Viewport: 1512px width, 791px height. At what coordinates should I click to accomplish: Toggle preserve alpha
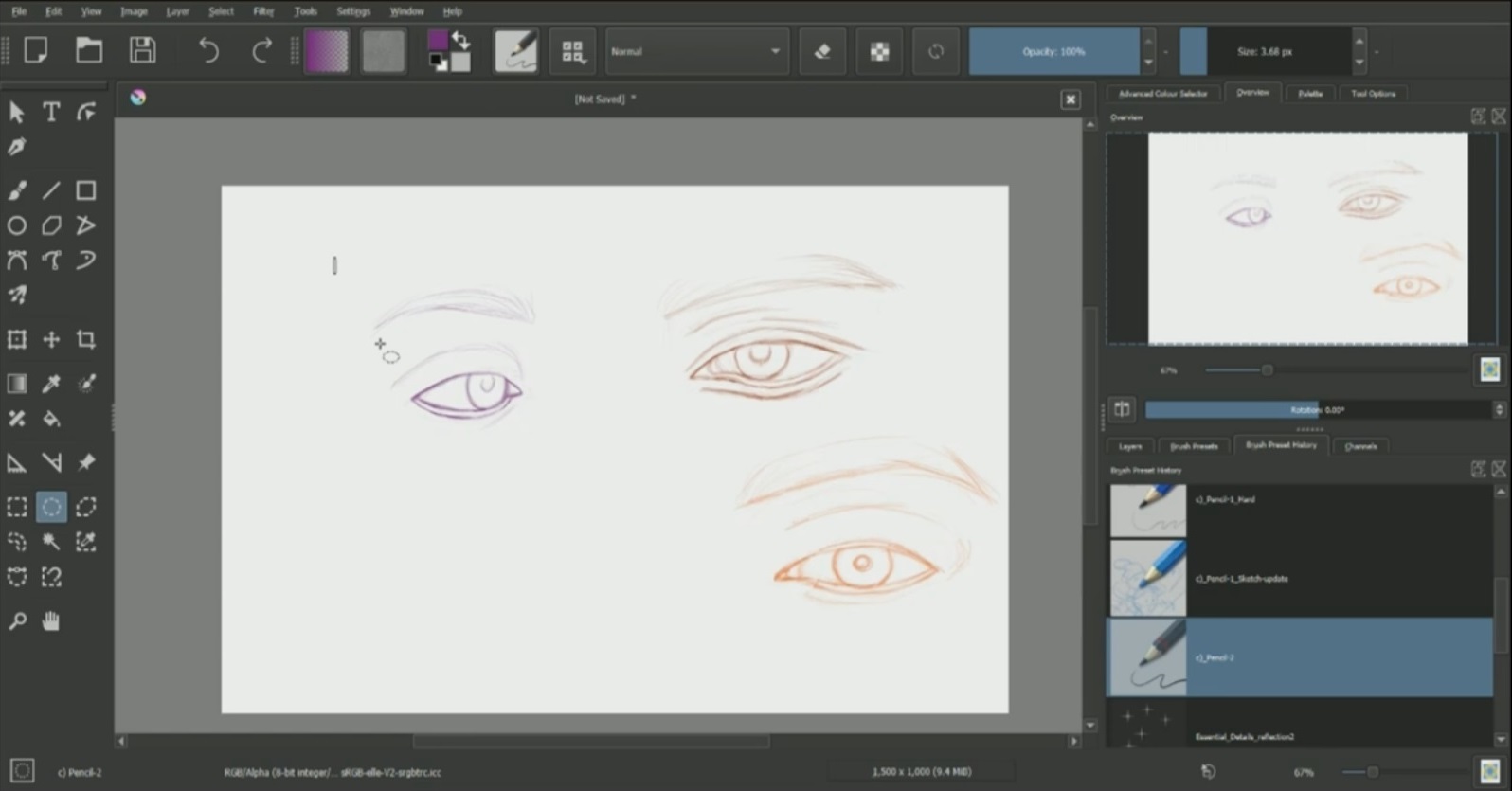(x=879, y=51)
